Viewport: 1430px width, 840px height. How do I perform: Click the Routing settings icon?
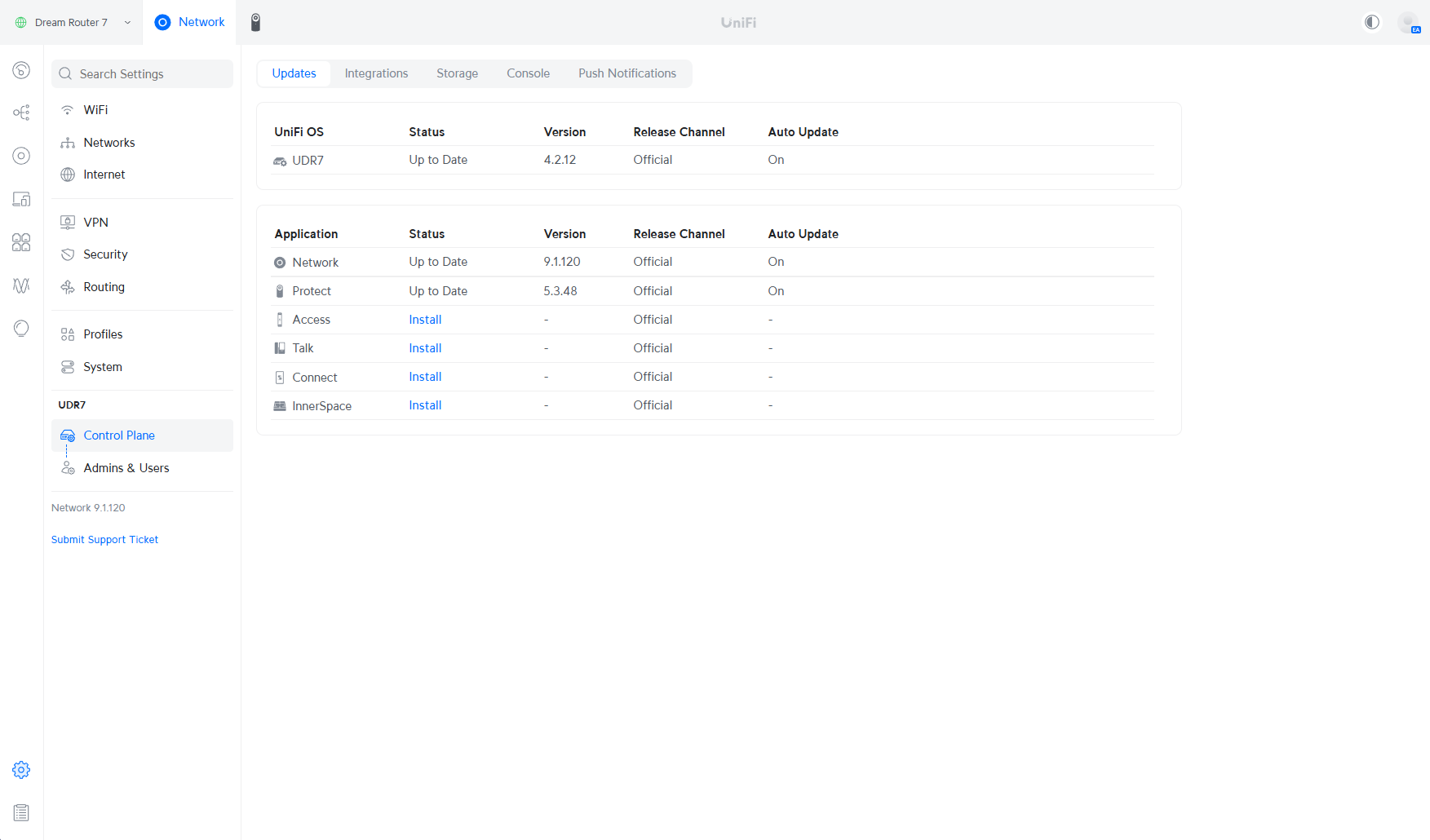68,287
